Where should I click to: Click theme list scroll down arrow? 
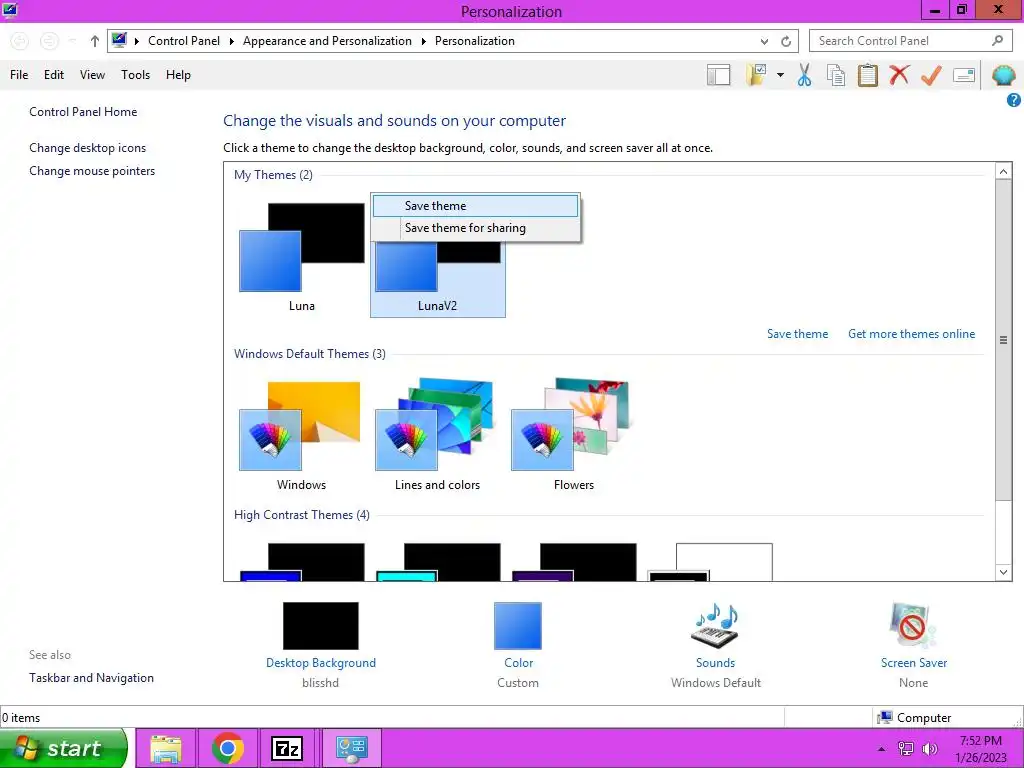tap(1003, 572)
